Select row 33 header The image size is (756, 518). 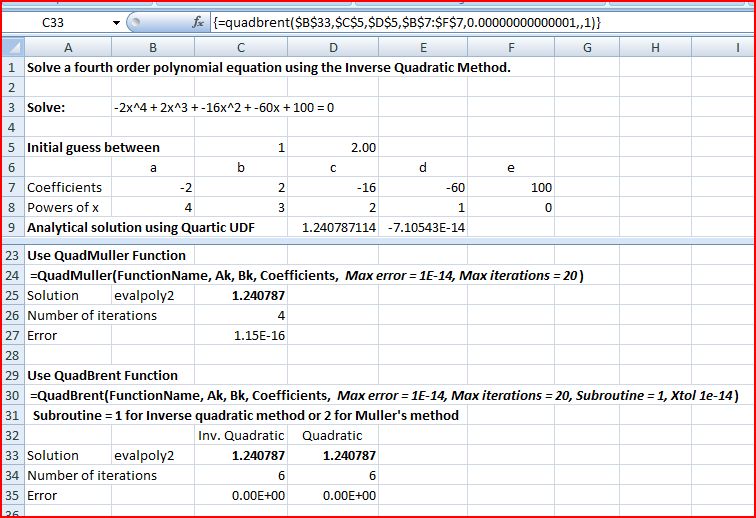(11, 455)
